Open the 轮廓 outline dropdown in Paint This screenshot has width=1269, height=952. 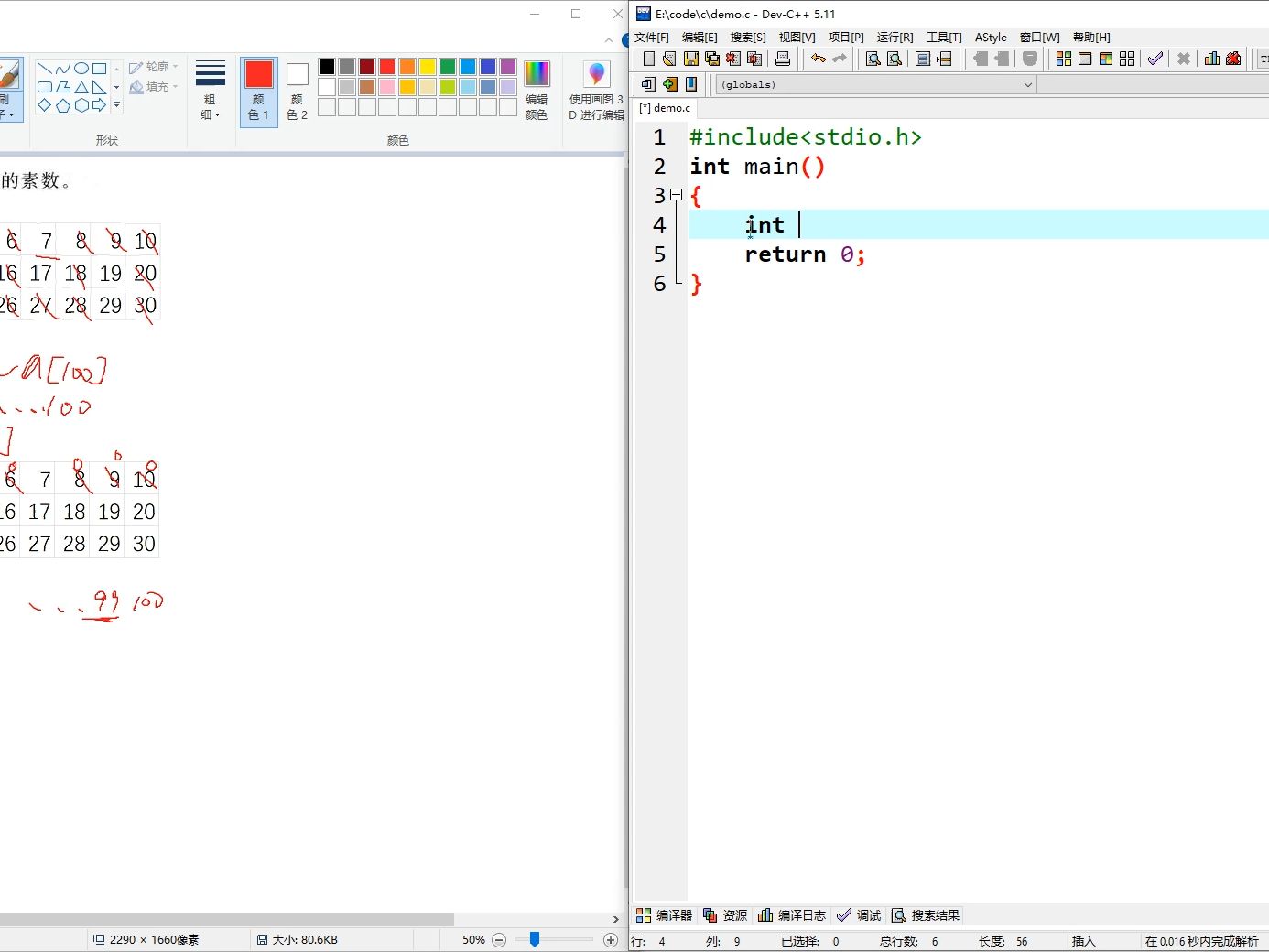tap(154, 67)
